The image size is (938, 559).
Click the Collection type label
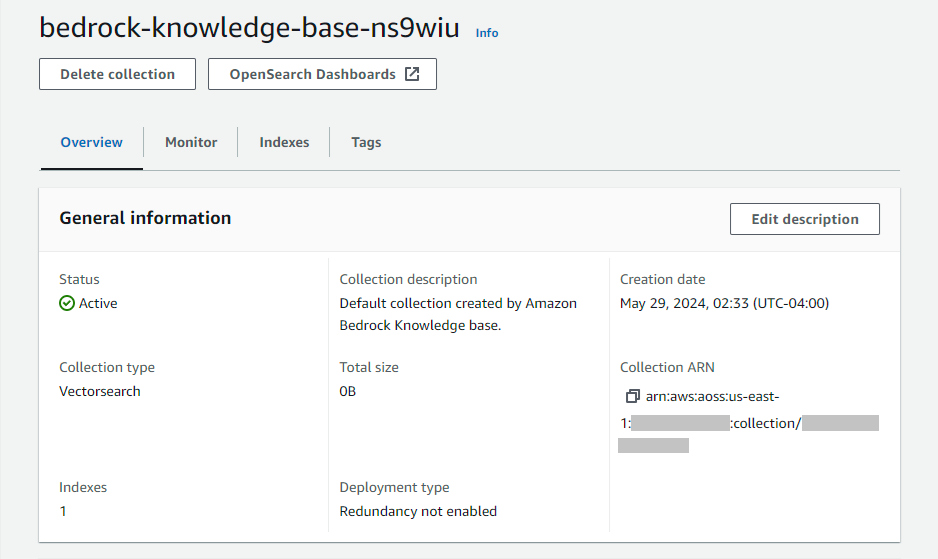point(107,367)
